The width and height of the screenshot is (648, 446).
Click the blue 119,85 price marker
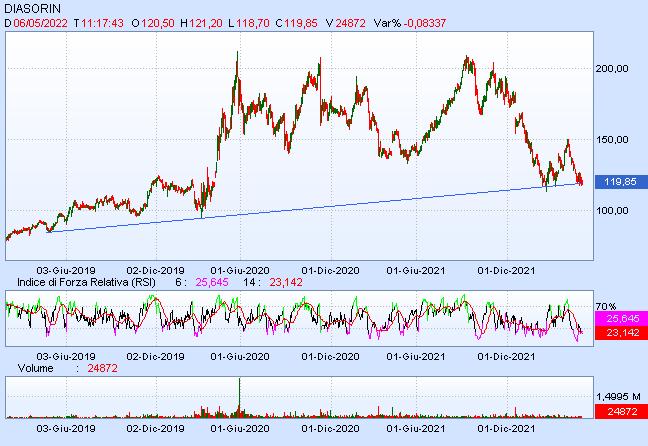point(621,182)
